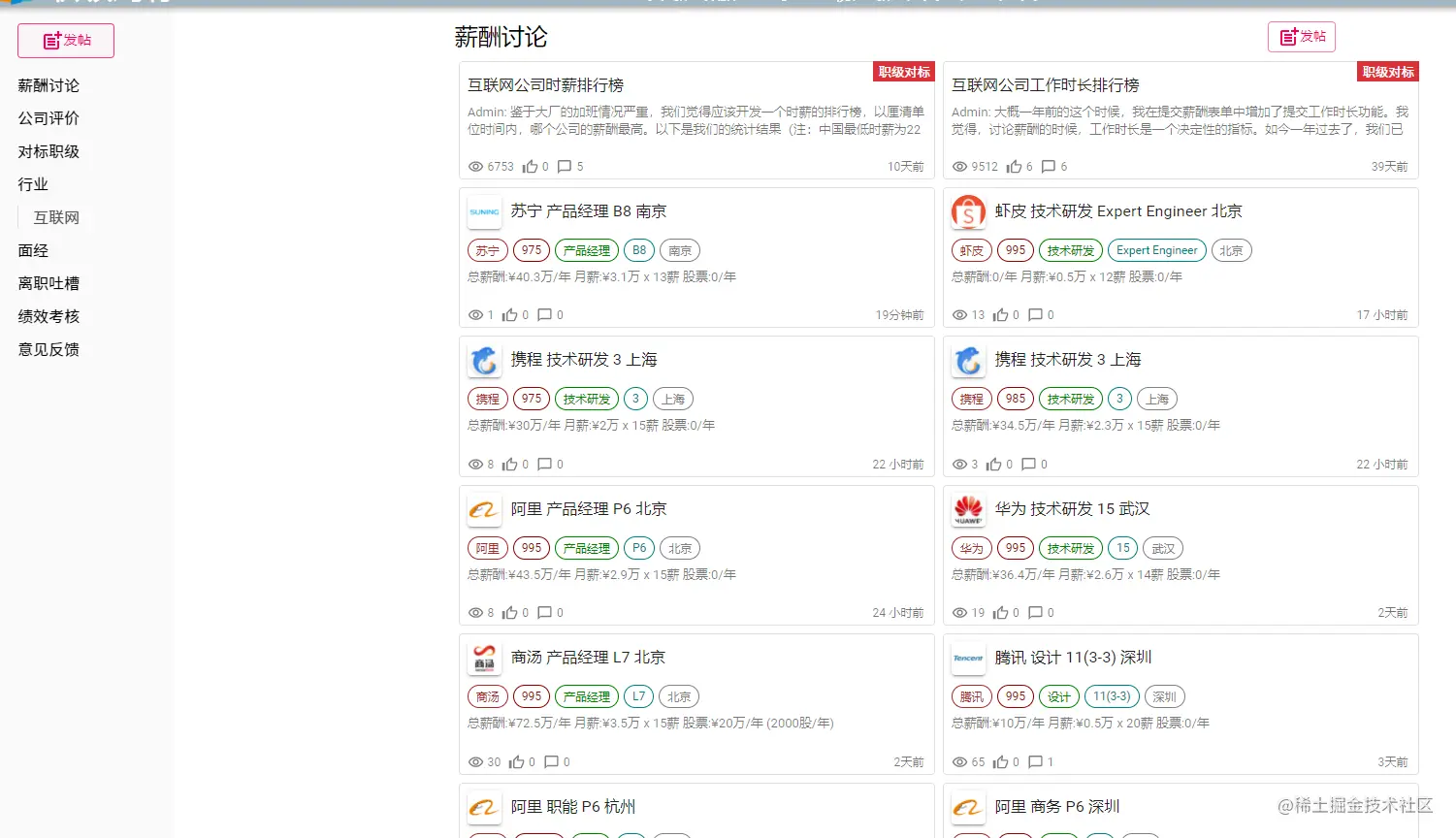Open the Alibaba logo on 阿里 产品经理 P6 北京
The width and height of the screenshot is (1456, 838).
point(484,509)
